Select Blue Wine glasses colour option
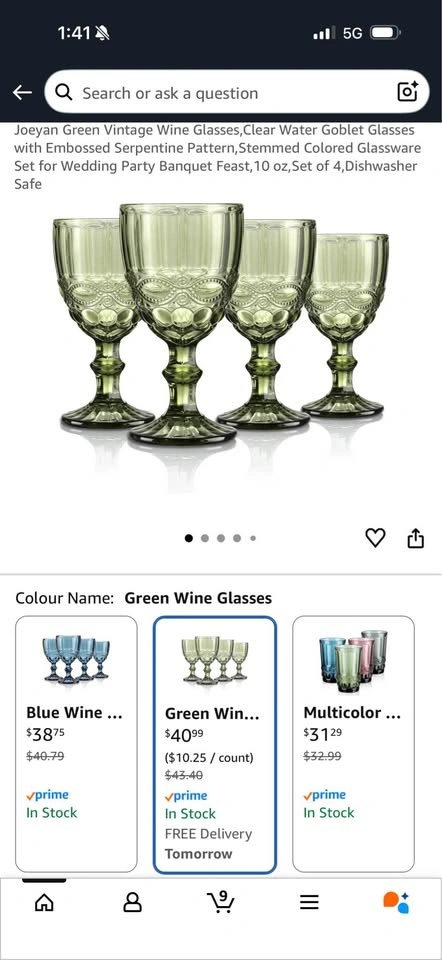Screen dimensions: 442x960 [x=77, y=744]
